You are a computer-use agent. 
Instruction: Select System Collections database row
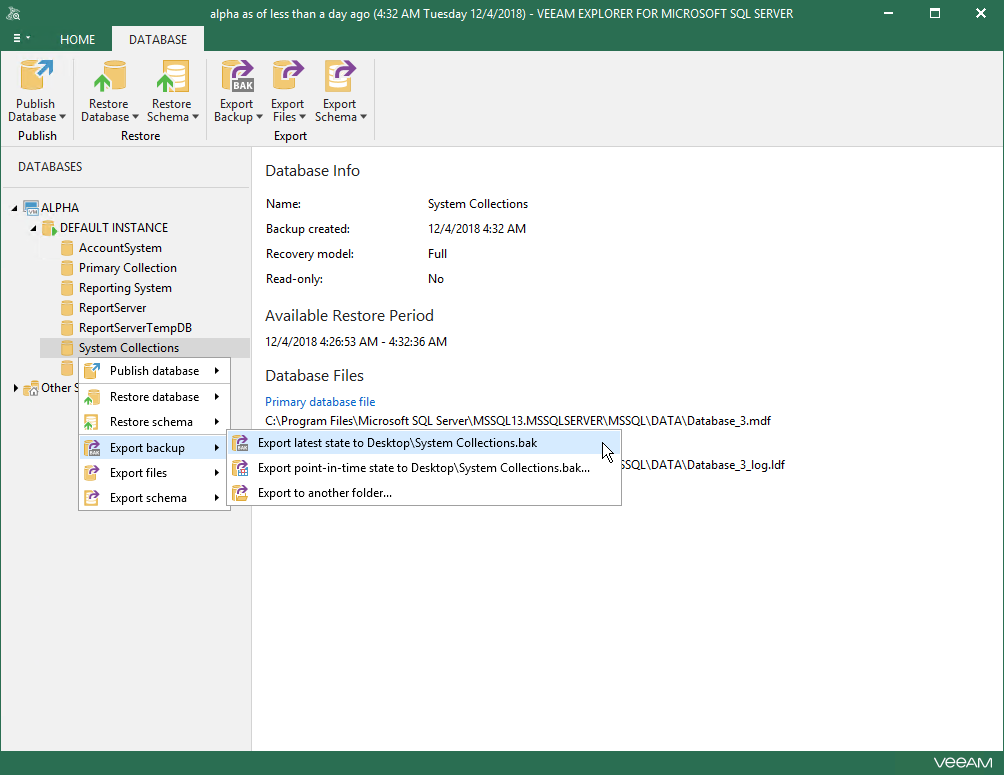tap(145, 348)
